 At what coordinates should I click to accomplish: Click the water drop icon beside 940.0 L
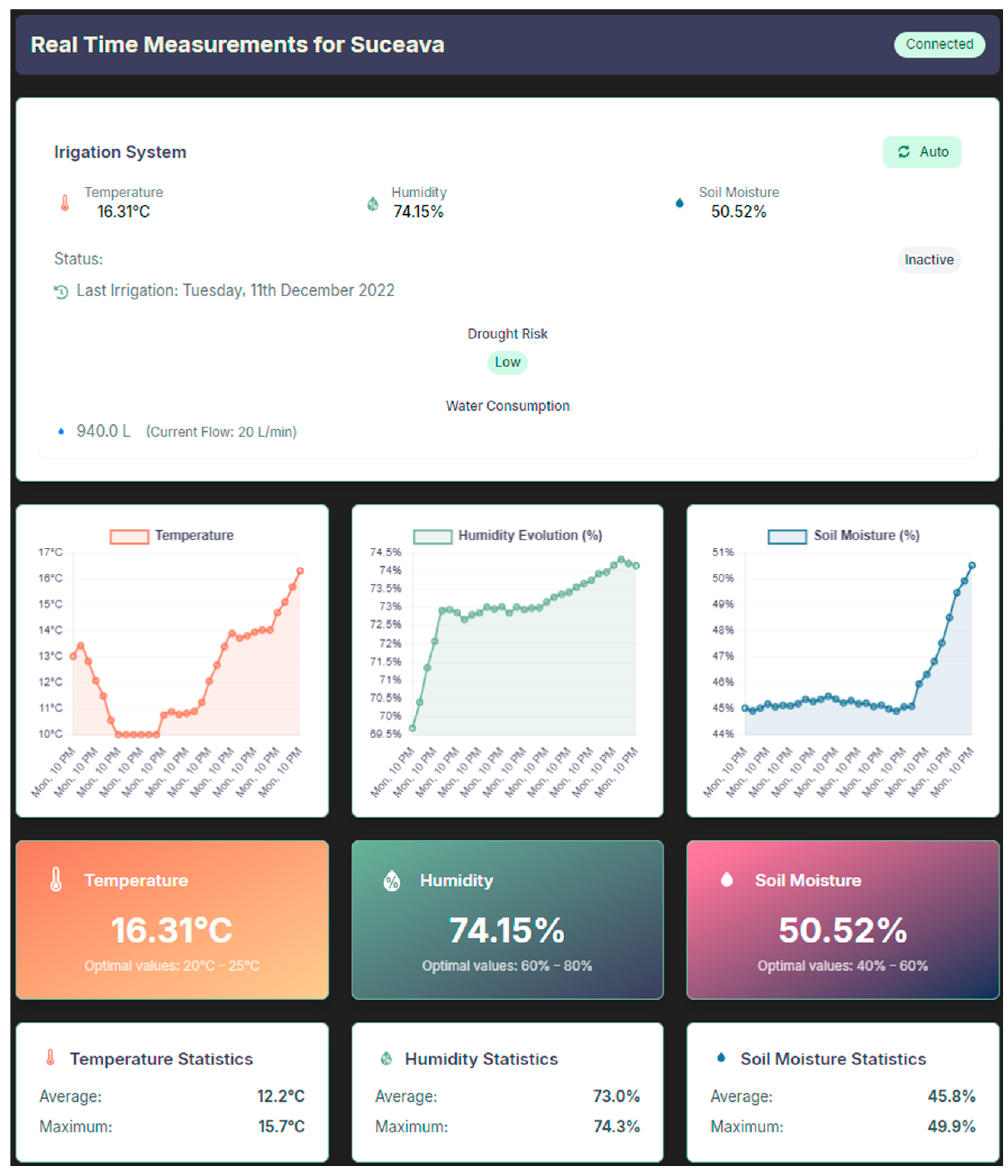[x=61, y=432]
